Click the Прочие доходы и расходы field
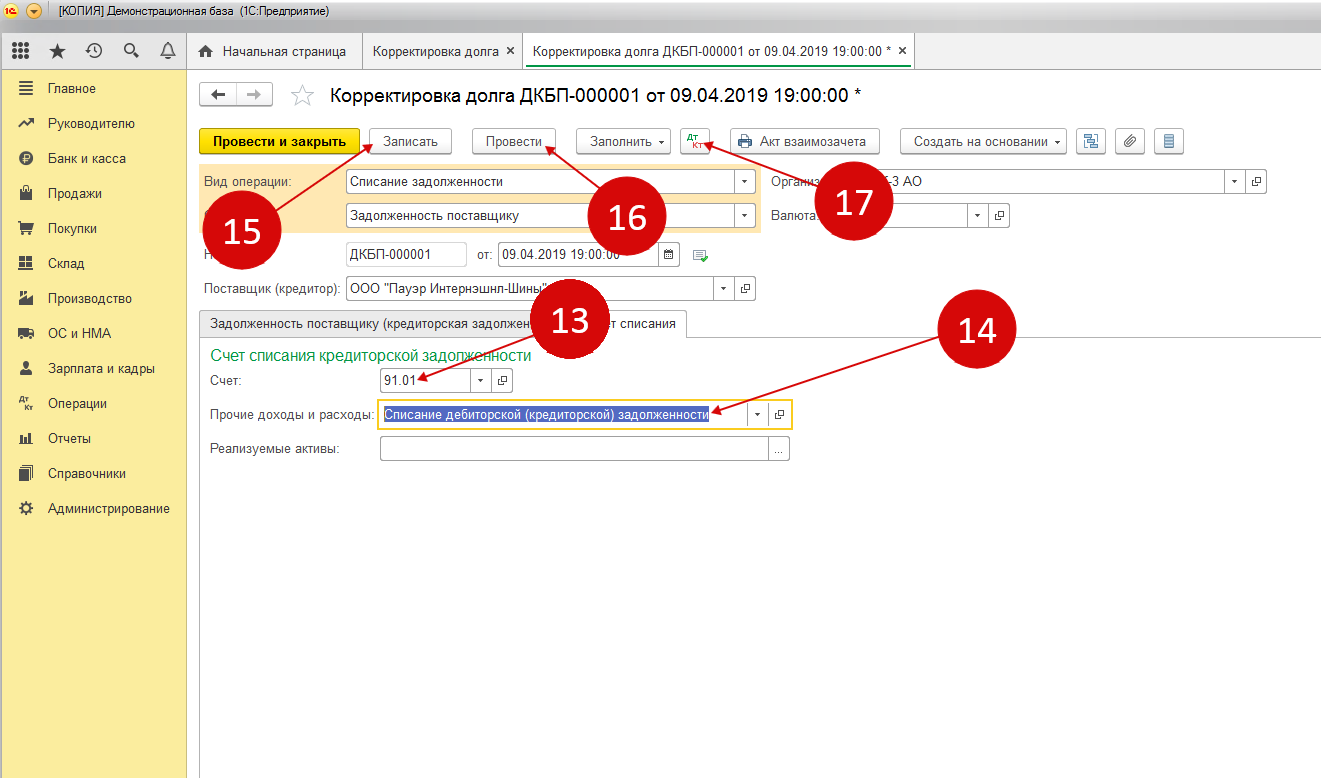 (563, 414)
